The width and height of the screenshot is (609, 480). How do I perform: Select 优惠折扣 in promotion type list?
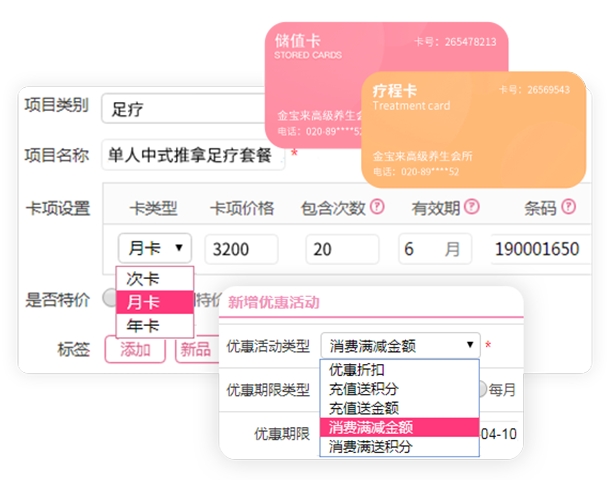coord(357,370)
